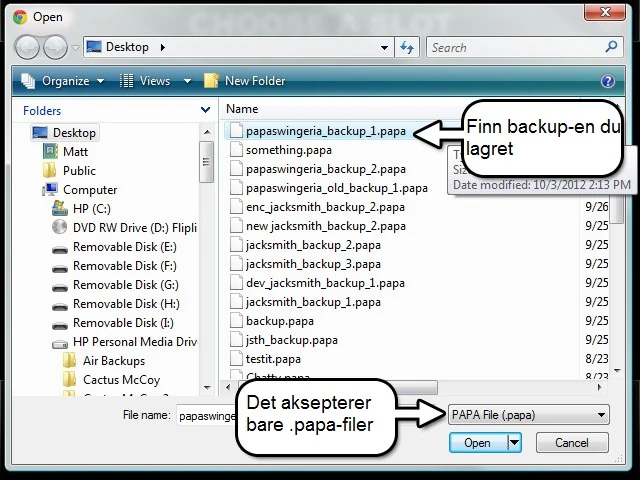Click into the File name input field
The width and height of the screenshot is (640, 480).
click(207, 416)
